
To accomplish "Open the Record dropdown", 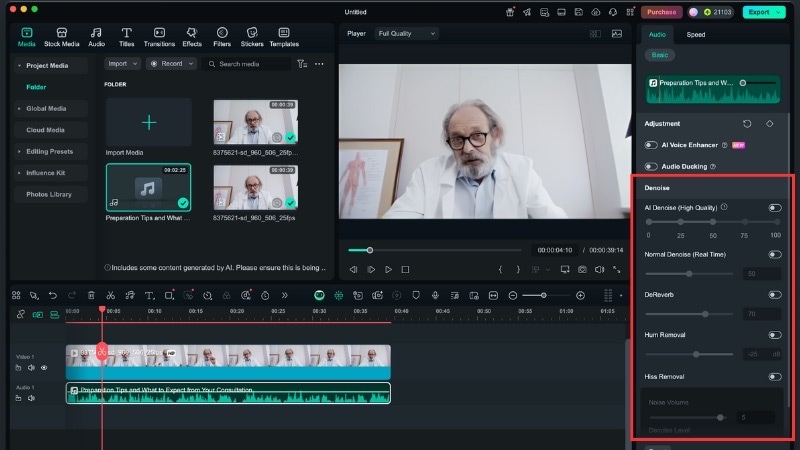I will click(171, 64).
